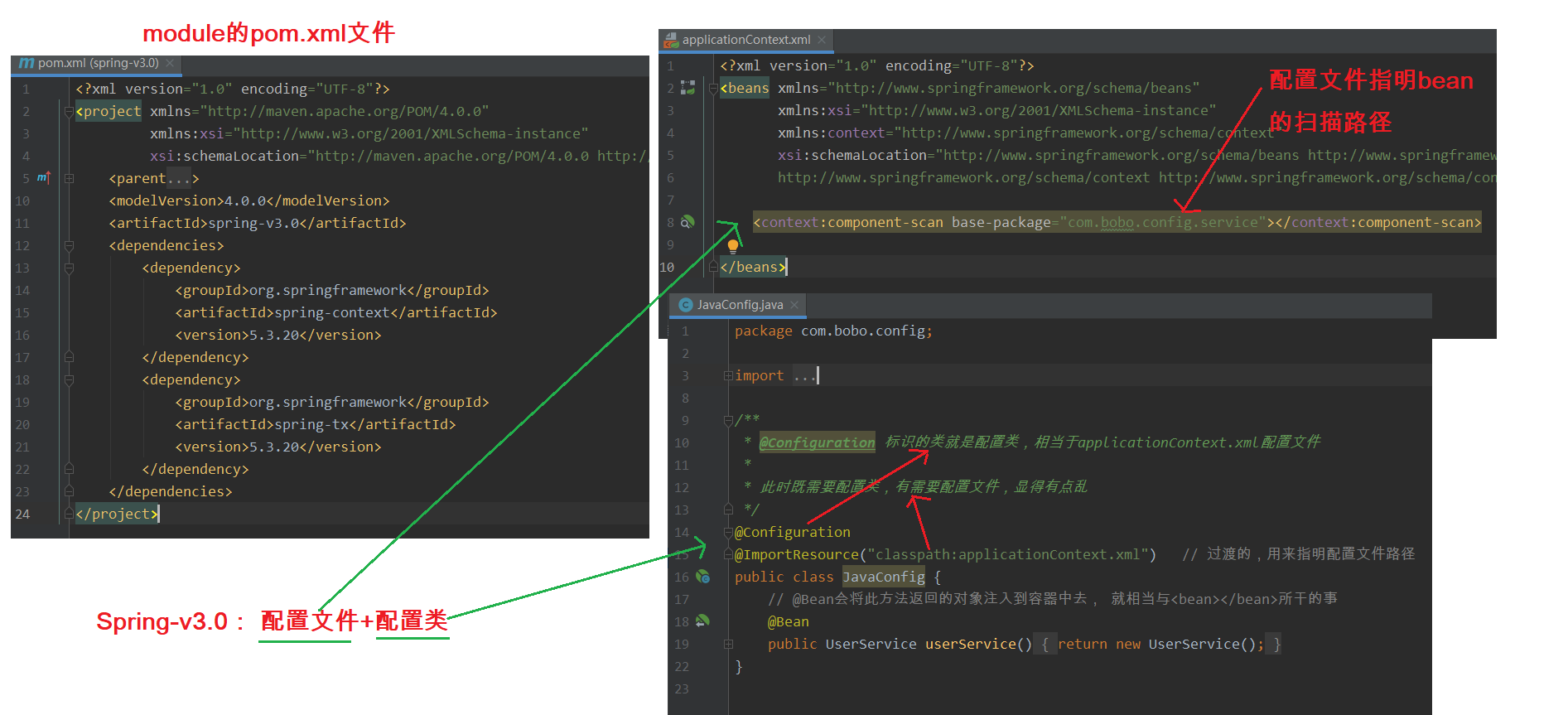1568x715 pixels.
Task: Click the @Bean annotation
Action: [789, 621]
